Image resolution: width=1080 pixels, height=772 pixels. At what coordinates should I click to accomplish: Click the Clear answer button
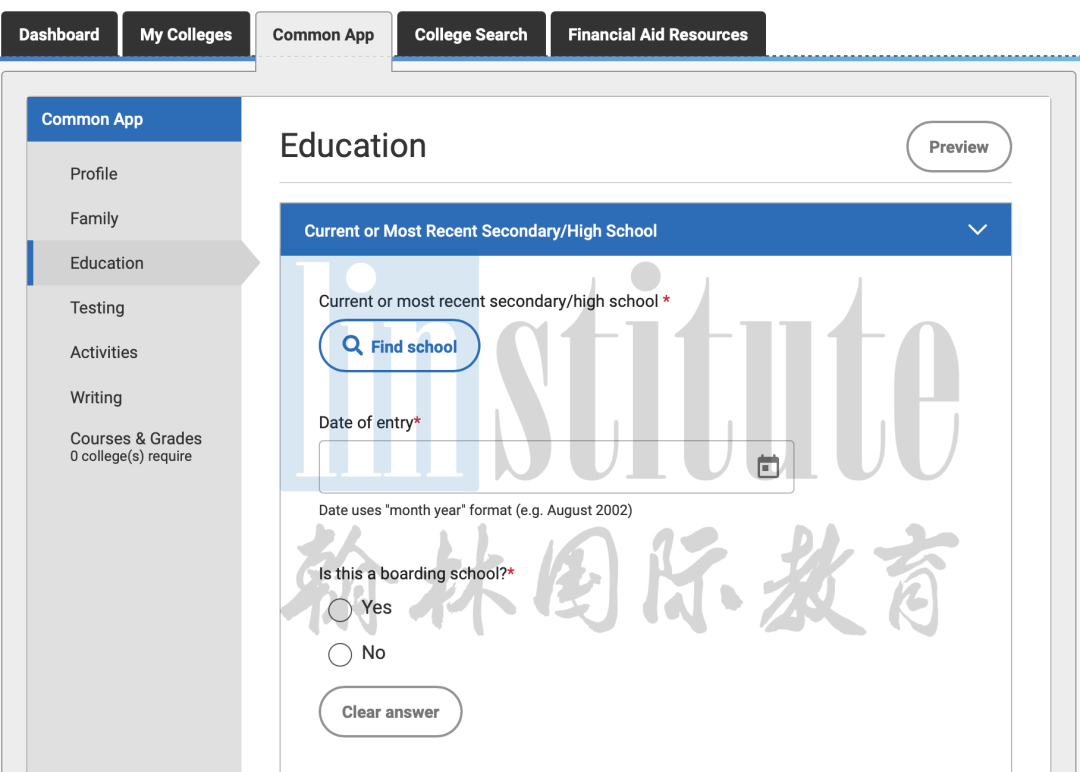tap(391, 711)
